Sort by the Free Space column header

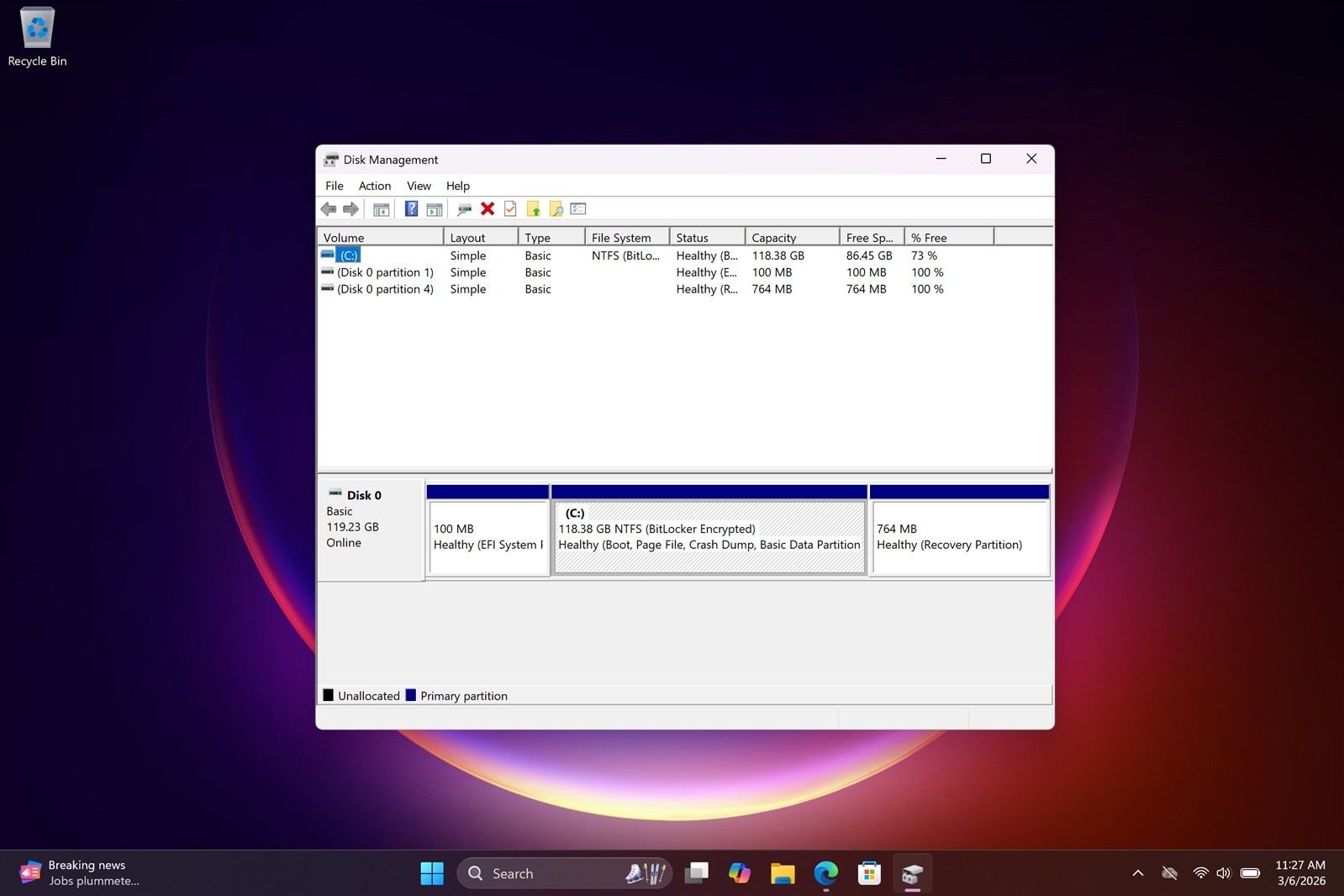pos(872,238)
